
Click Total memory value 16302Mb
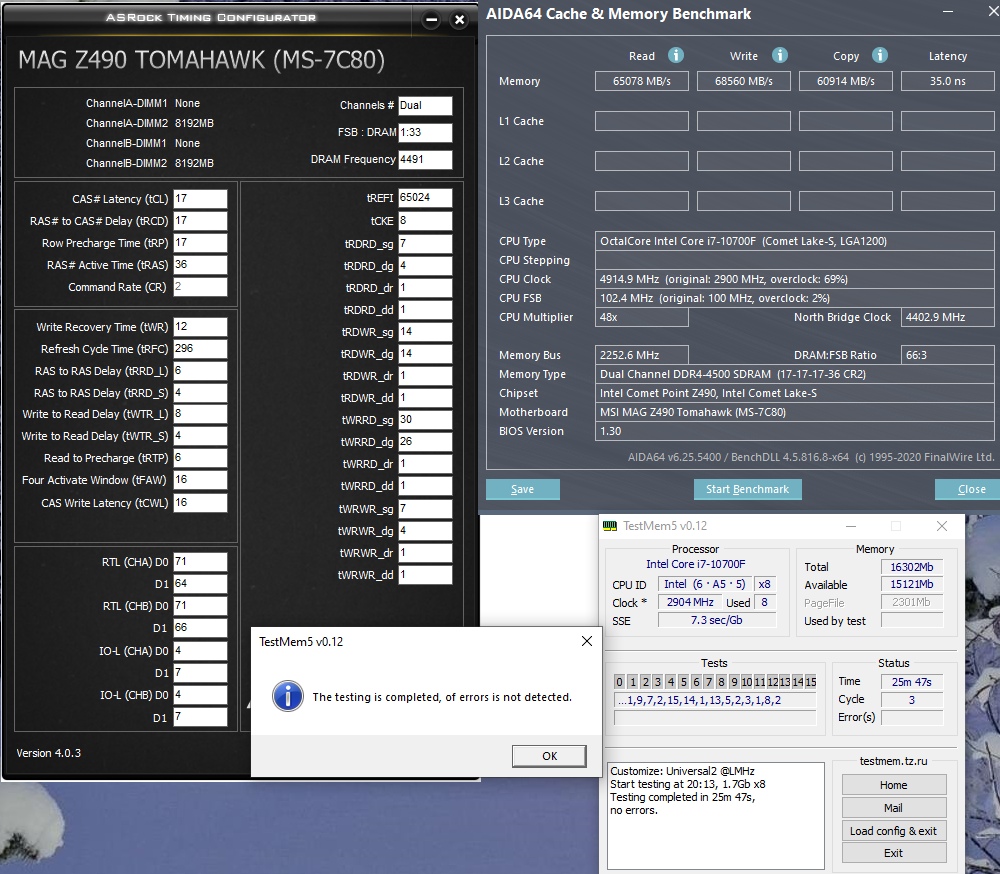(911, 567)
